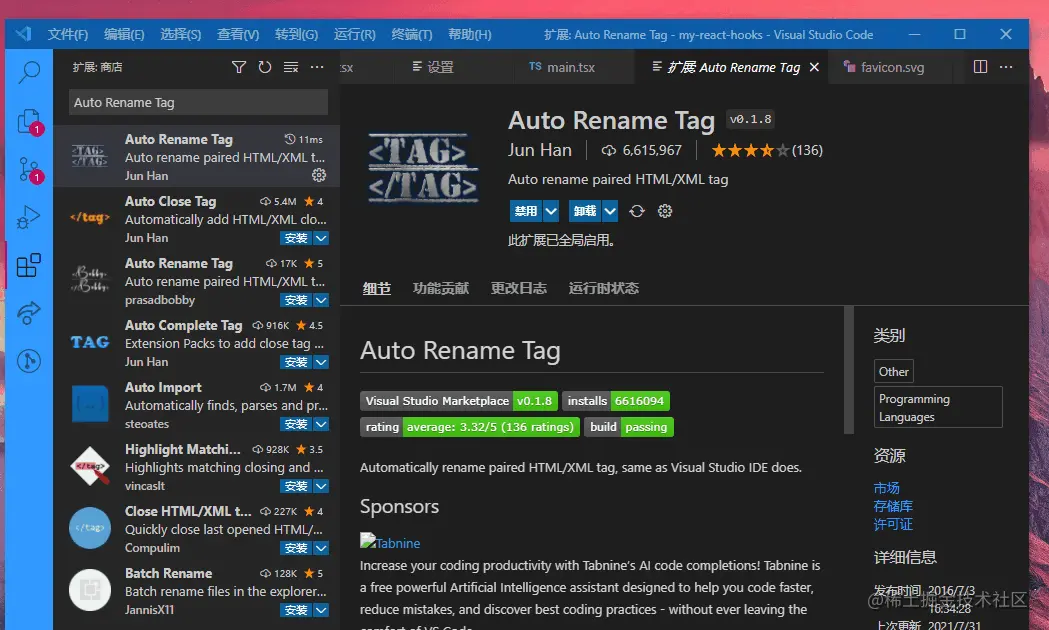
Task: Select the 运行时状态 tab
Action: click(603, 288)
